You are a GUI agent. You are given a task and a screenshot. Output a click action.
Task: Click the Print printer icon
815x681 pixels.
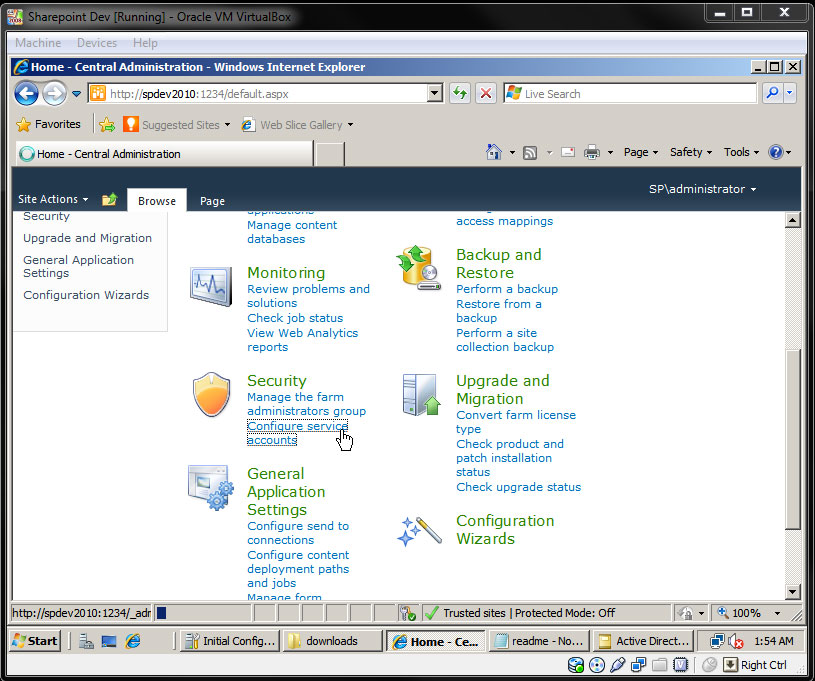click(x=592, y=152)
